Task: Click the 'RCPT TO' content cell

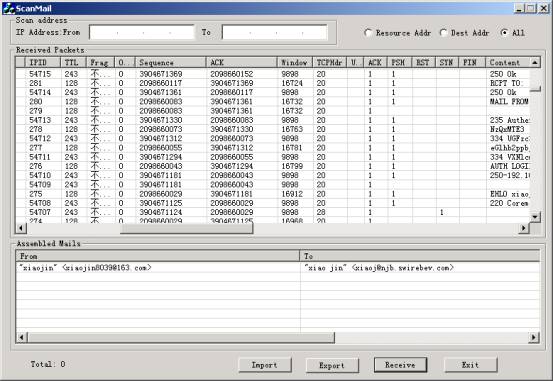Action: point(508,83)
